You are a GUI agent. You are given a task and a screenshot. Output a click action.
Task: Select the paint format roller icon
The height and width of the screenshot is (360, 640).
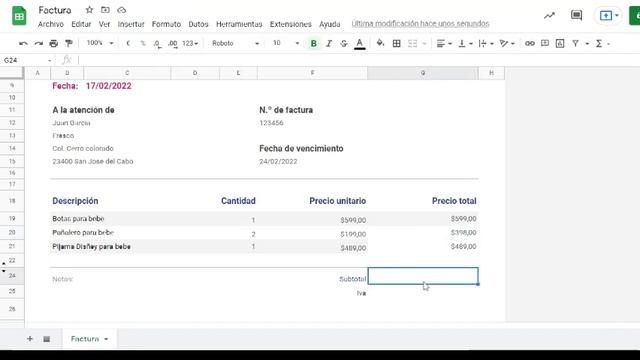[x=69, y=43]
